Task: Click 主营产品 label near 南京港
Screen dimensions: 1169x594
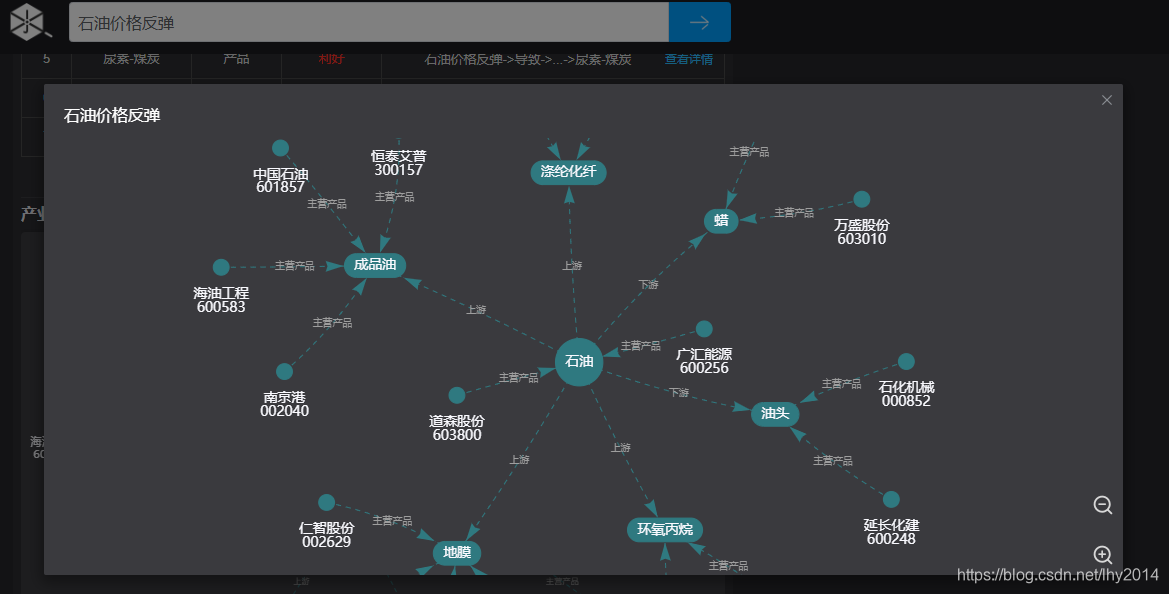Action: [333, 323]
